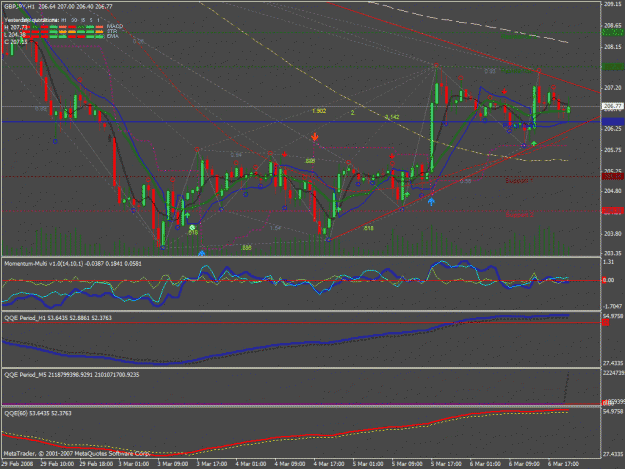Screen dimensions: 625x469
Task: Click the EMA signal row label
Action: point(112,36)
